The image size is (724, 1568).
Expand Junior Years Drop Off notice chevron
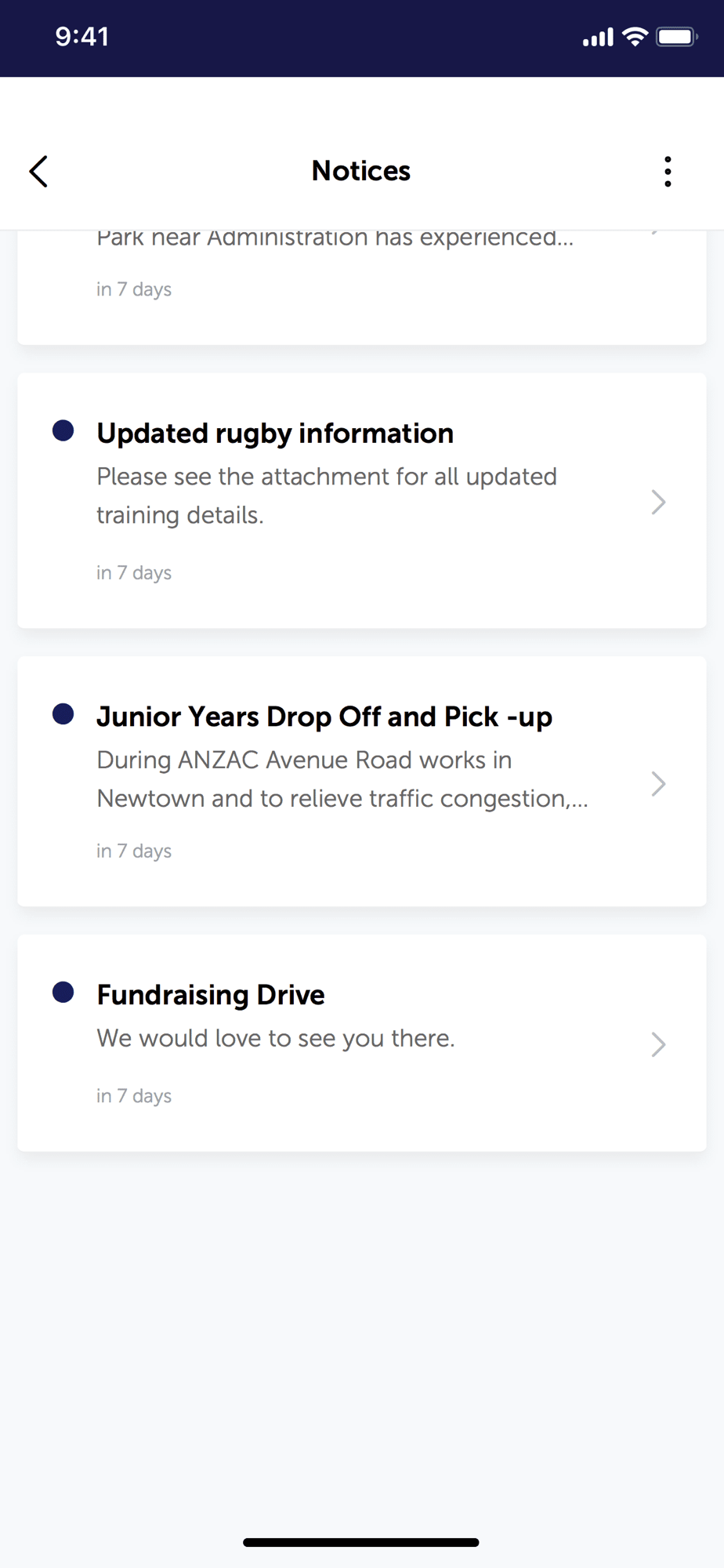pos(658,783)
